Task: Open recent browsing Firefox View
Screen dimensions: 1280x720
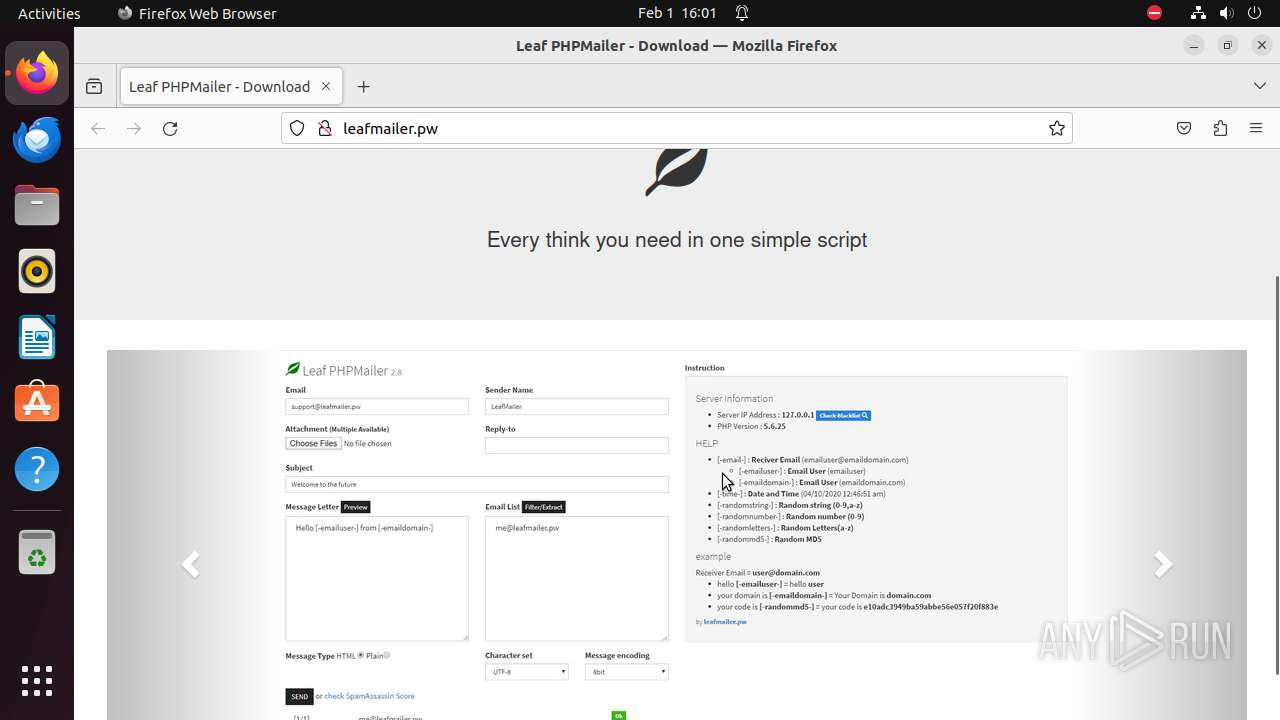Action: coord(94,87)
